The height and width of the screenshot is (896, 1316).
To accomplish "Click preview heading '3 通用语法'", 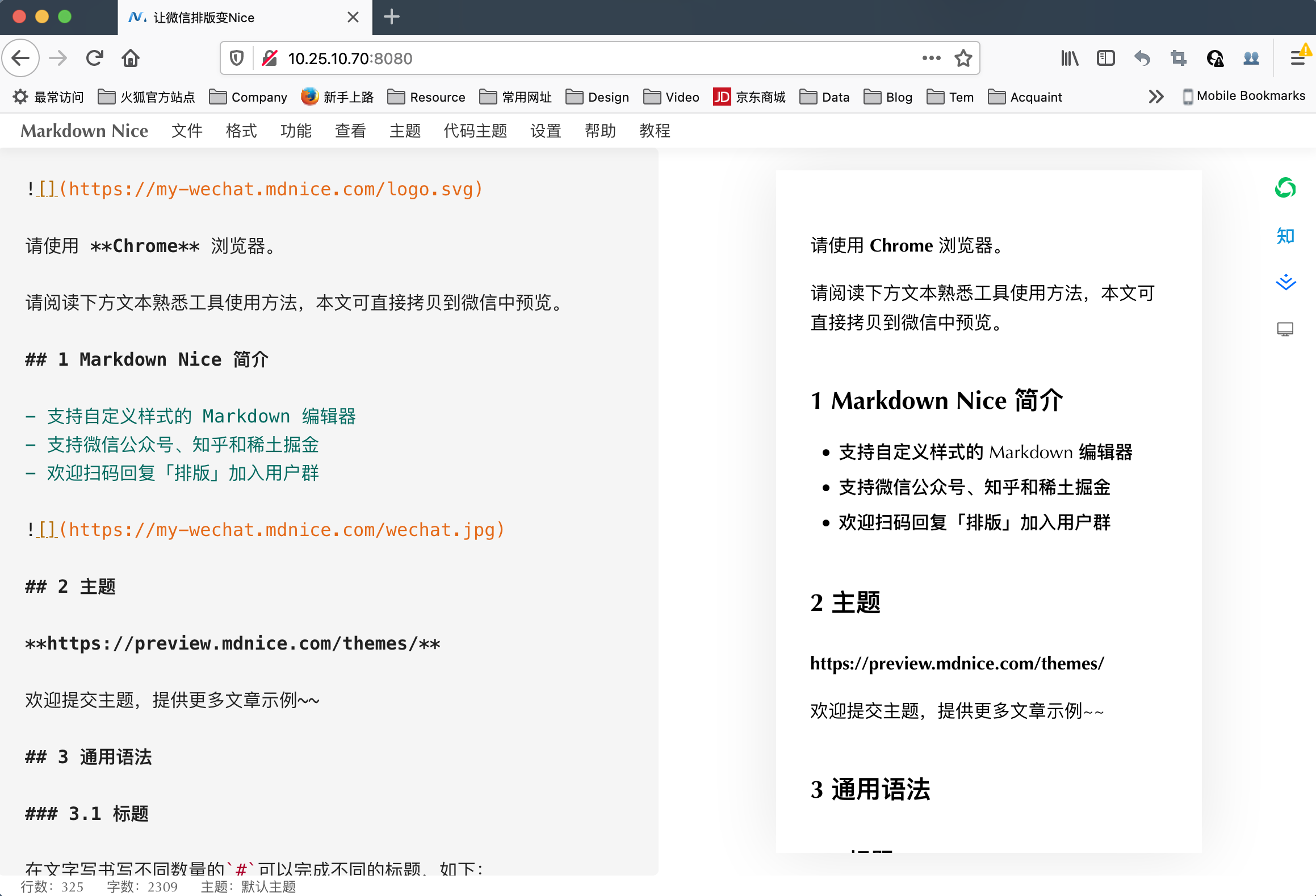I will click(x=870, y=789).
